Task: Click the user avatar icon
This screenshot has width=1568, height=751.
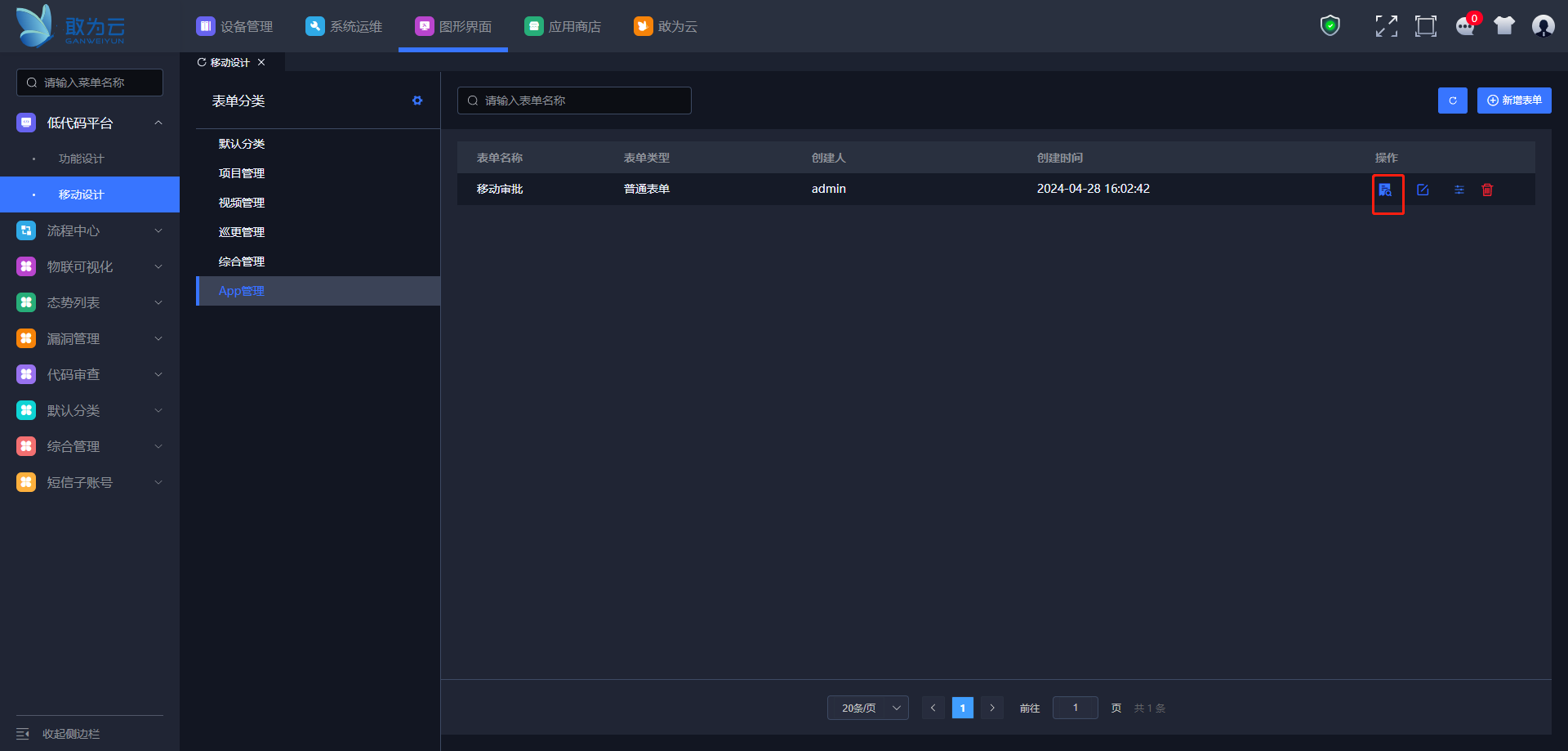Action: point(1543,26)
